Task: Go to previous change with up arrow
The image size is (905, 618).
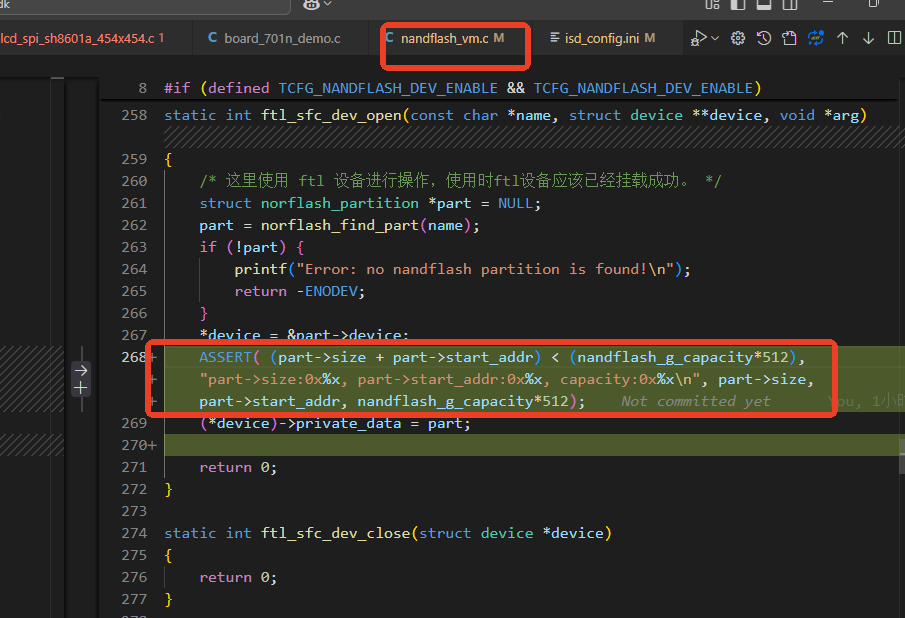Action: point(842,38)
